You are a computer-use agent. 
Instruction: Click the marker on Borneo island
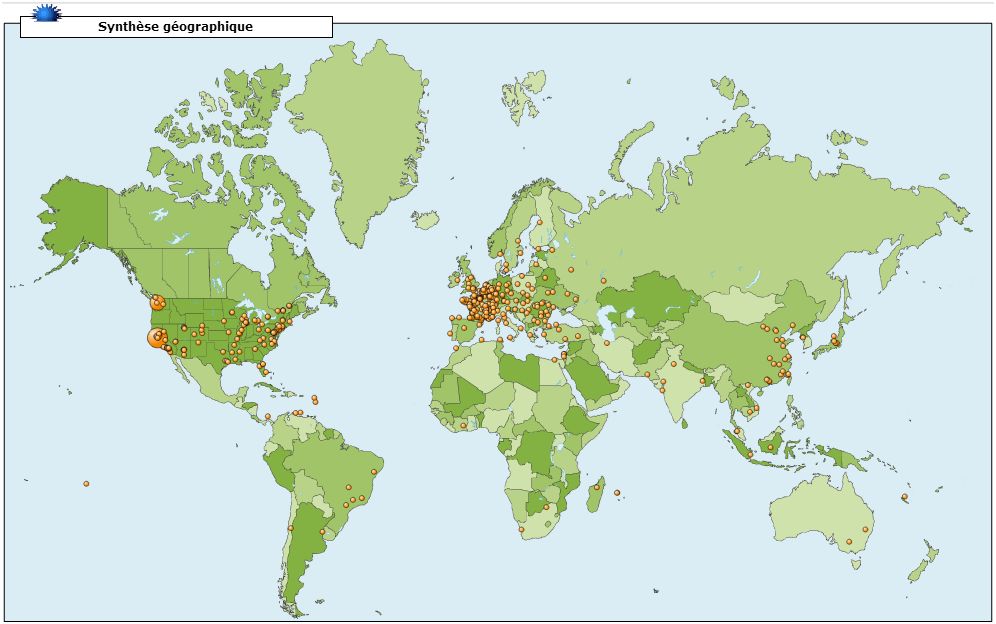[771, 447]
